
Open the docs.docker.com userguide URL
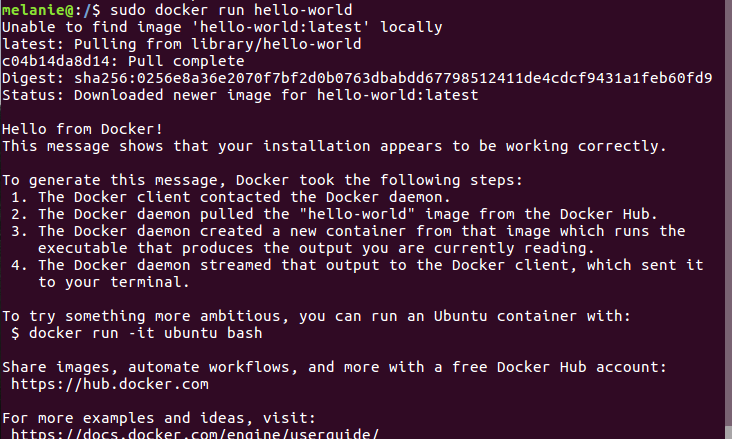coord(195,433)
